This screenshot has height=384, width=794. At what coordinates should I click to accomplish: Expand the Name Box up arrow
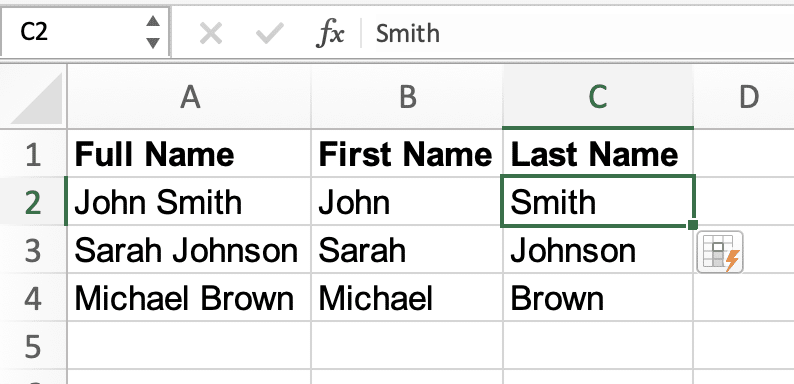(152, 22)
